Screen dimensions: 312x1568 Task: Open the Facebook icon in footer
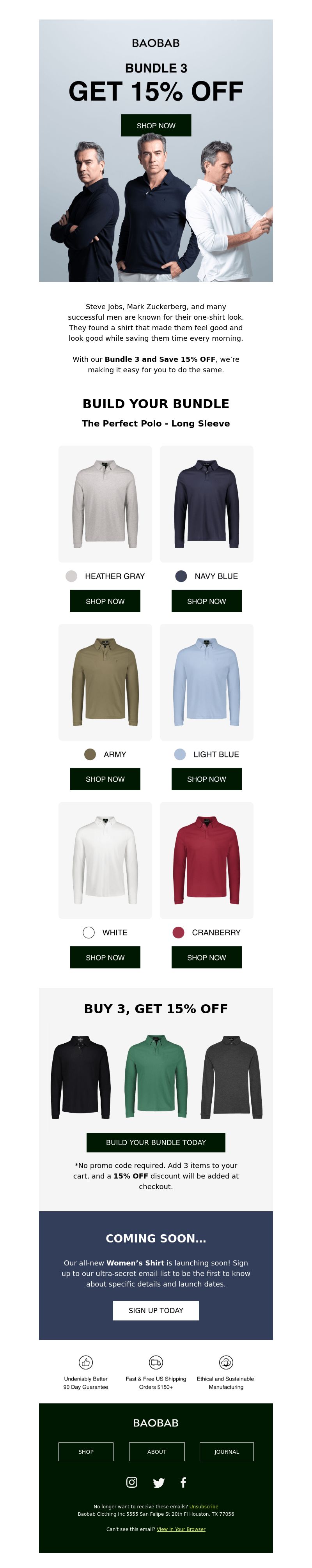[x=183, y=1482]
